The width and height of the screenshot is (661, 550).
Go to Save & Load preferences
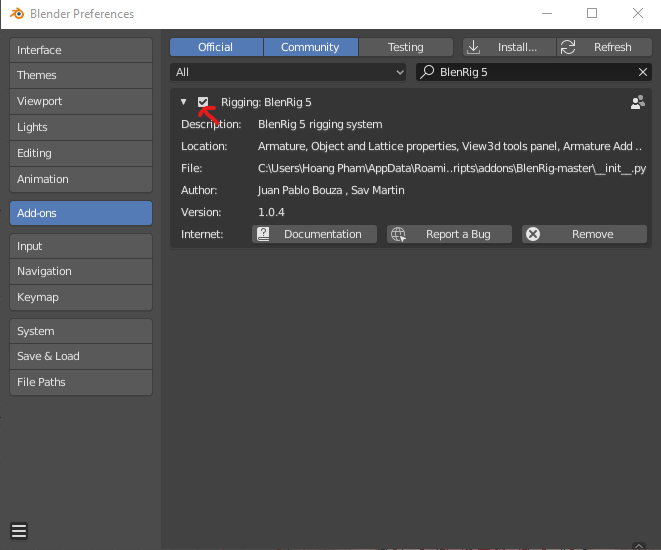point(81,357)
